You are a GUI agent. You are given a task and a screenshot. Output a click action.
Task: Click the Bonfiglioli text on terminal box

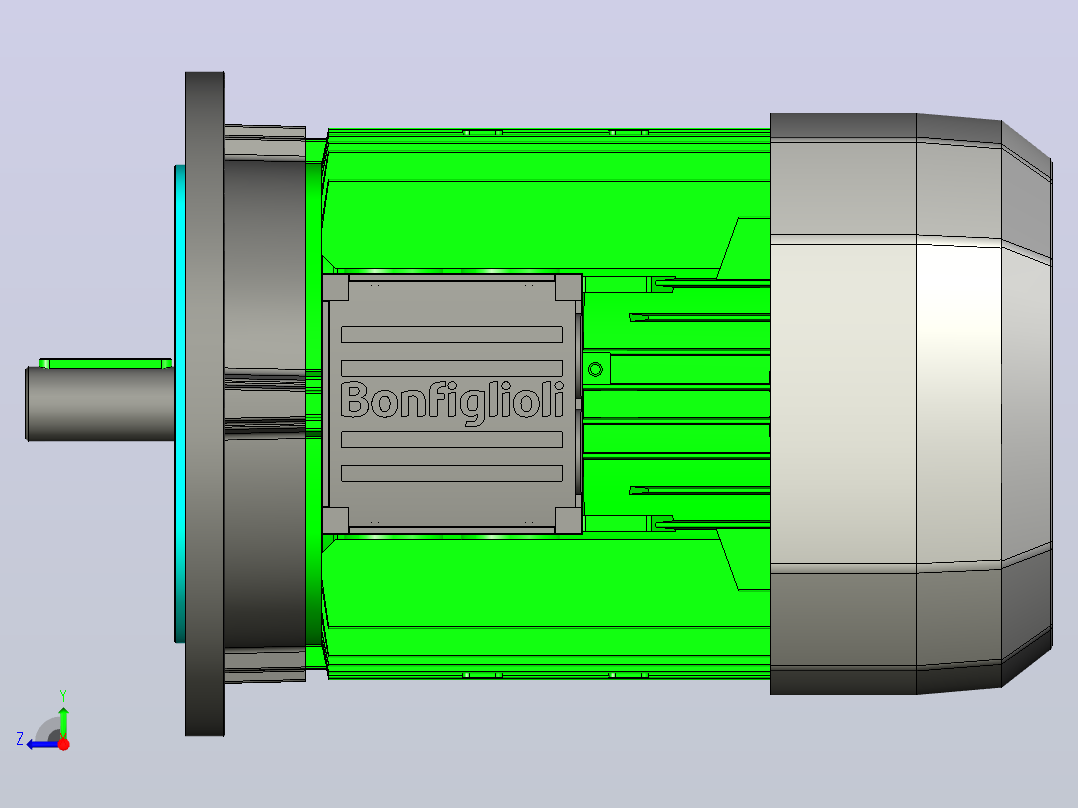(x=452, y=402)
